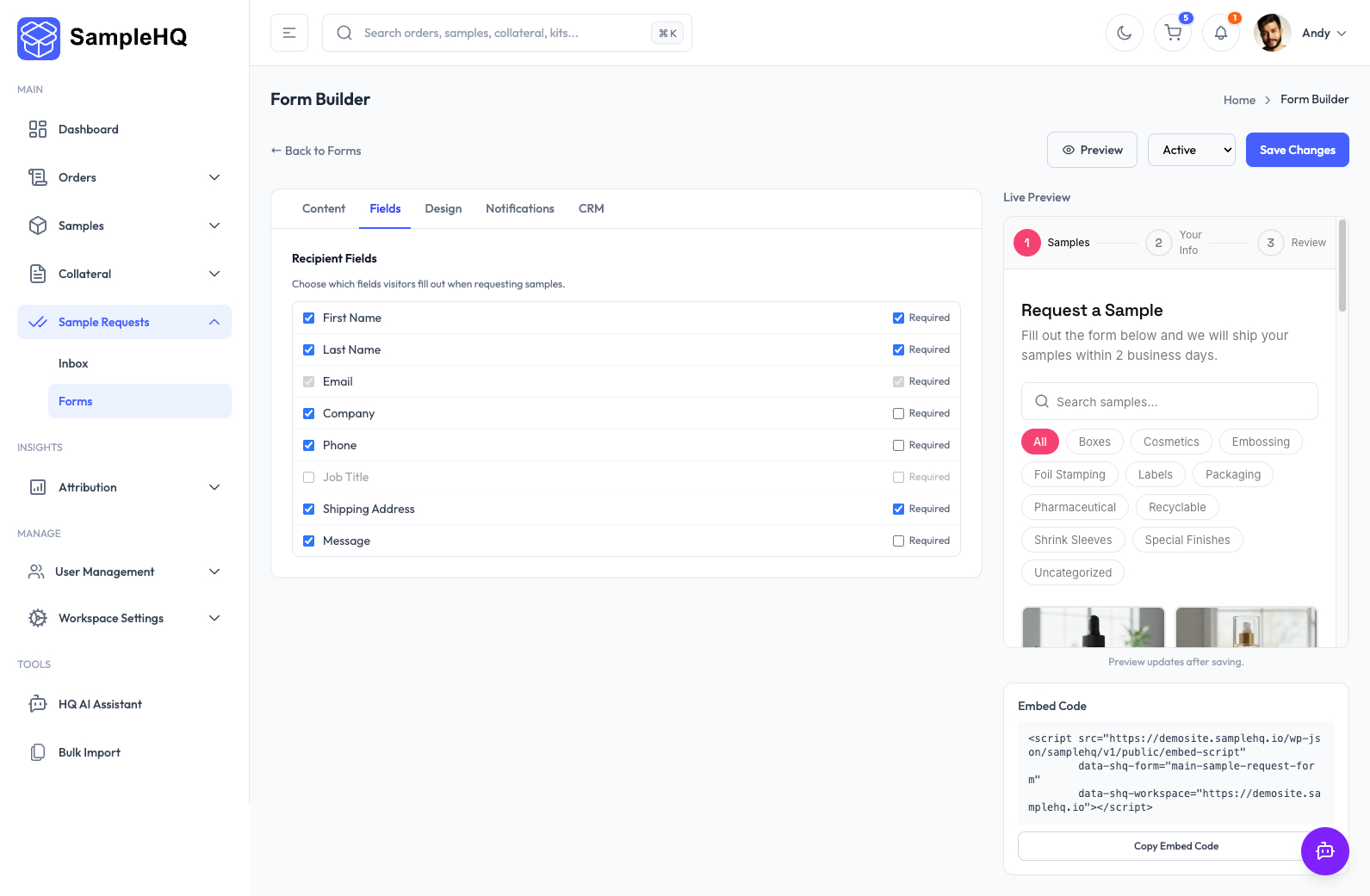
Task: Click the Workspace Settings gear icon
Action: [38, 618]
